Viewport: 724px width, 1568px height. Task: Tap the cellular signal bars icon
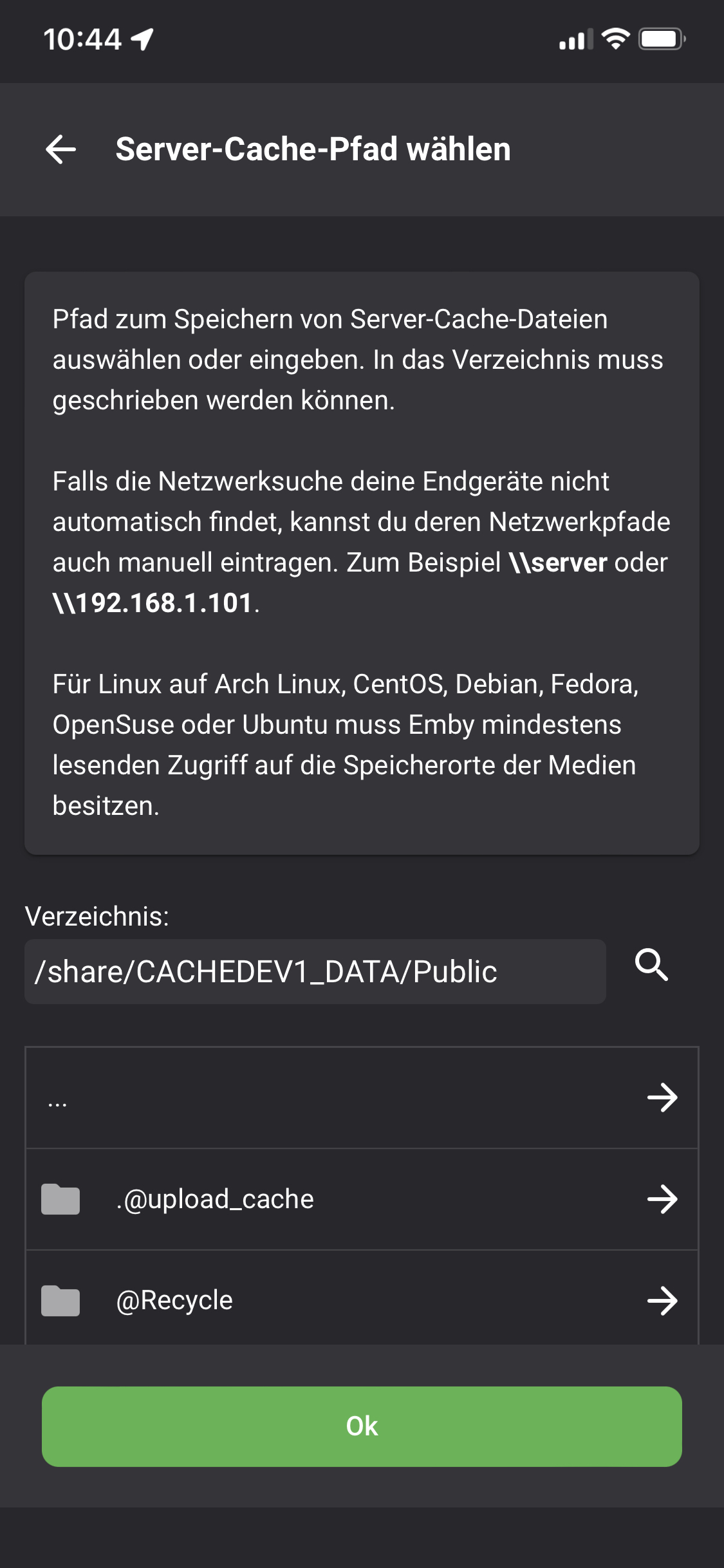[575, 40]
